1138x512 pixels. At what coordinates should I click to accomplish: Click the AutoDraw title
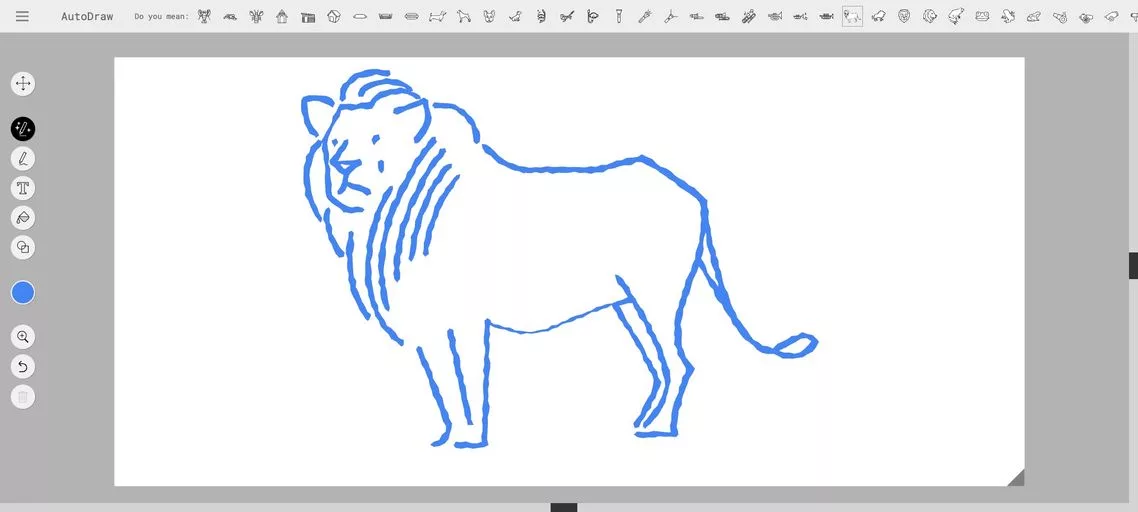click(87, 16)
